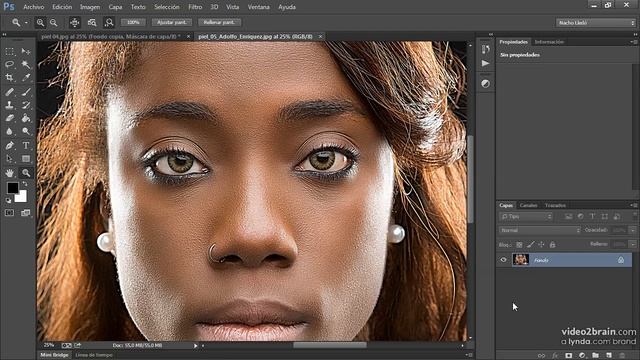Select the Pen tool

(x=9, y=145)
